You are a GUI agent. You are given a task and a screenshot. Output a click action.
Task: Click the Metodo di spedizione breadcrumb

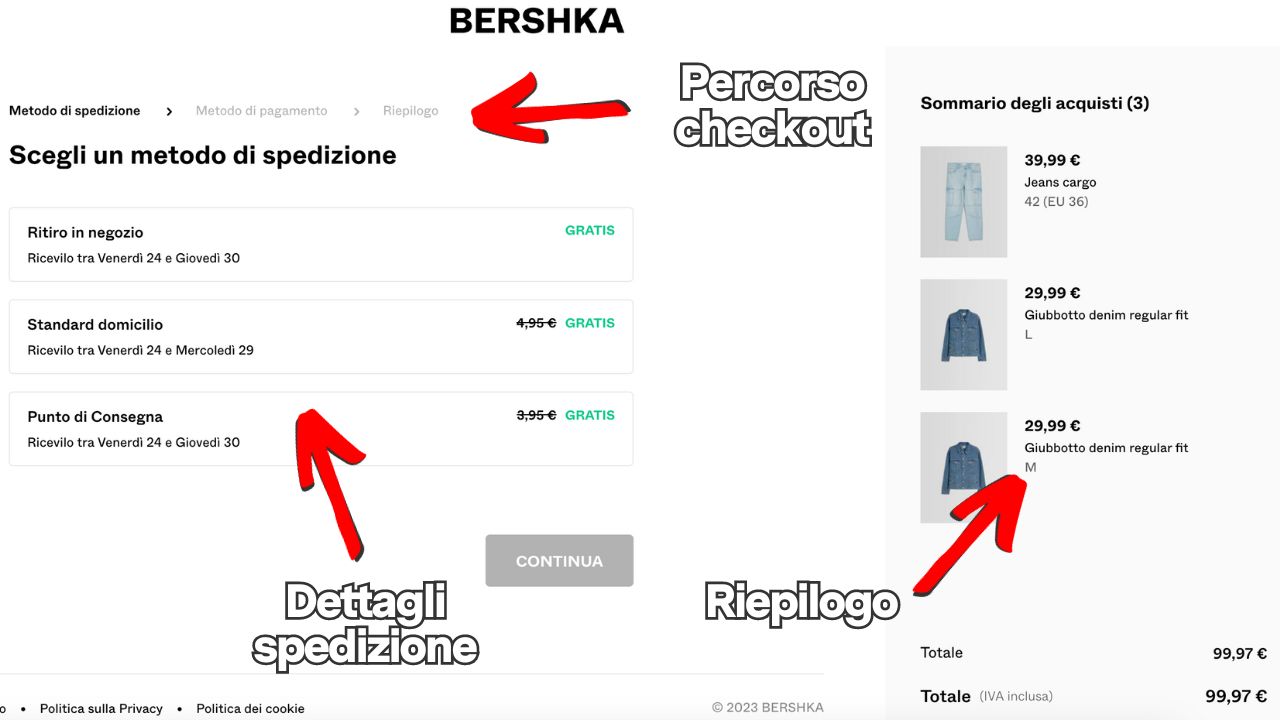point(74,111)
